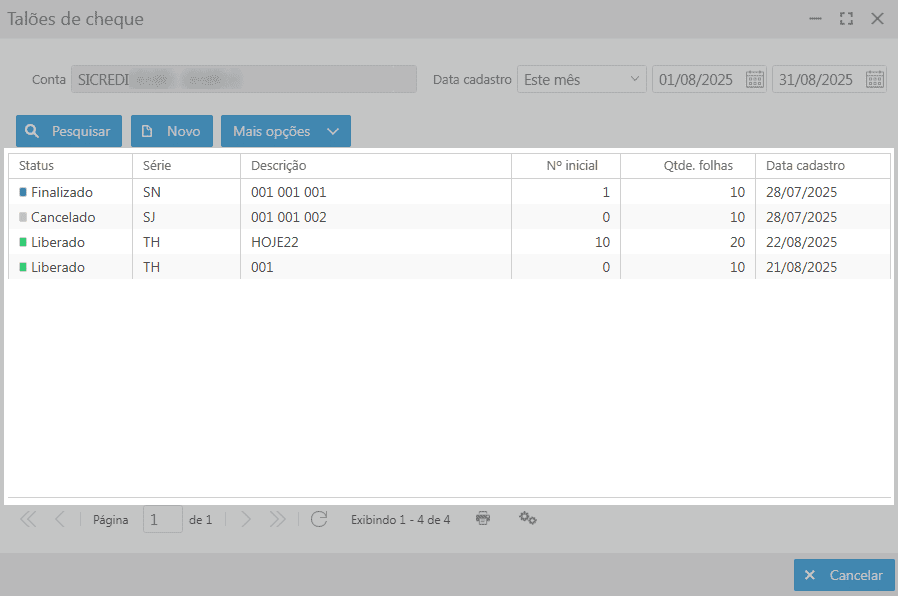
Task: Open calendar picker for end date 31/08/2025
Action: (x=874, y=80)
